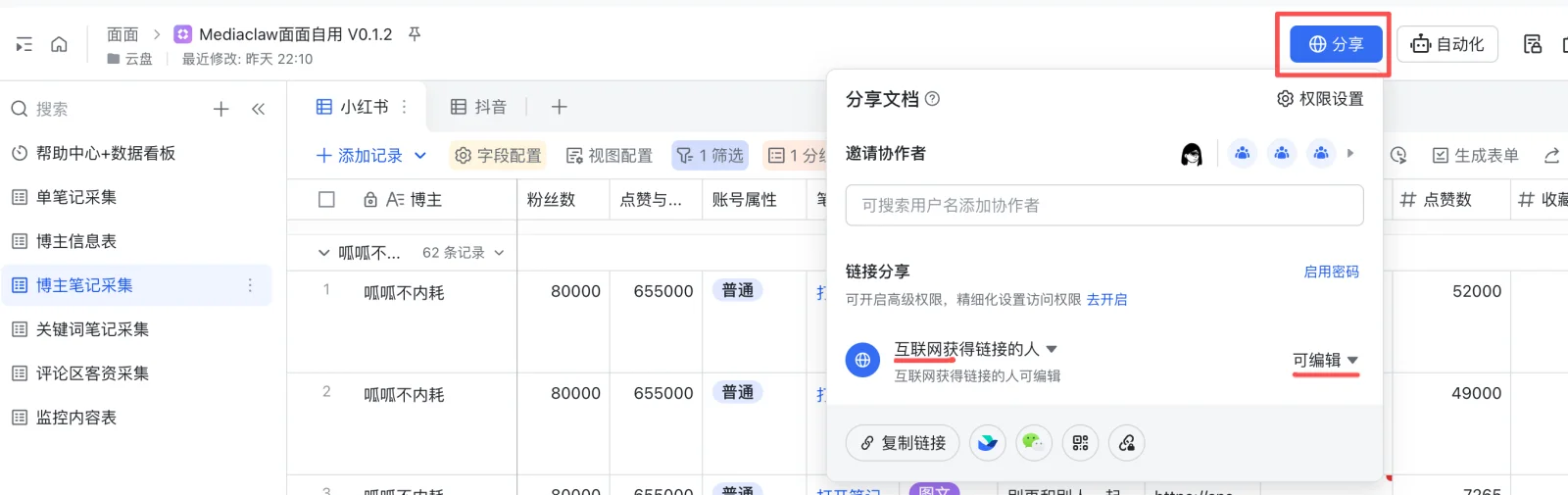Open help icon next to 分享文档
The height and width of the screenshot is (495, 1568).
click(933, 99)
